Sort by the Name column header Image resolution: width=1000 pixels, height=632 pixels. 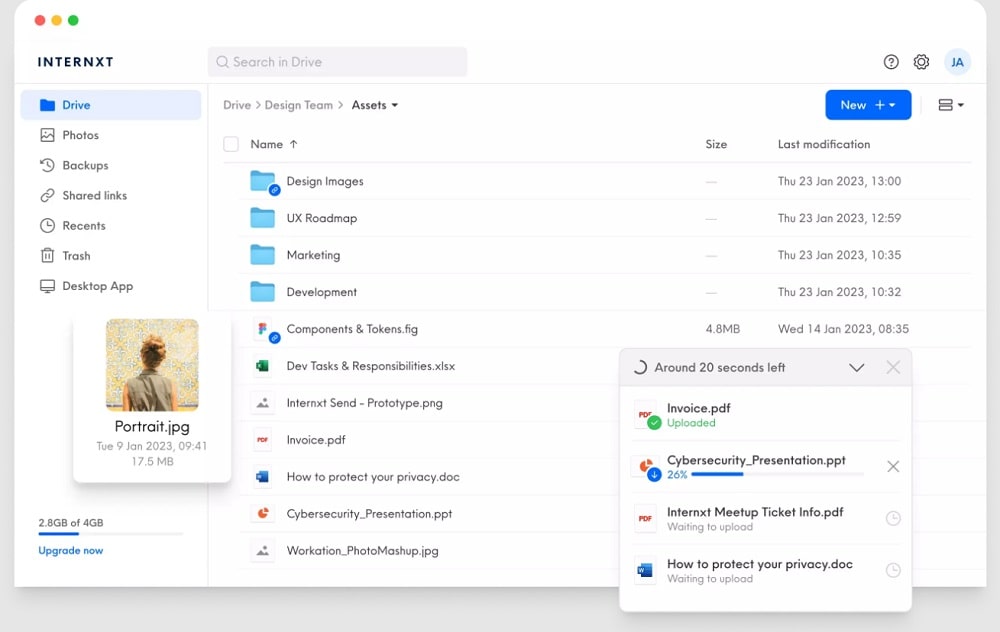[274, 144]
